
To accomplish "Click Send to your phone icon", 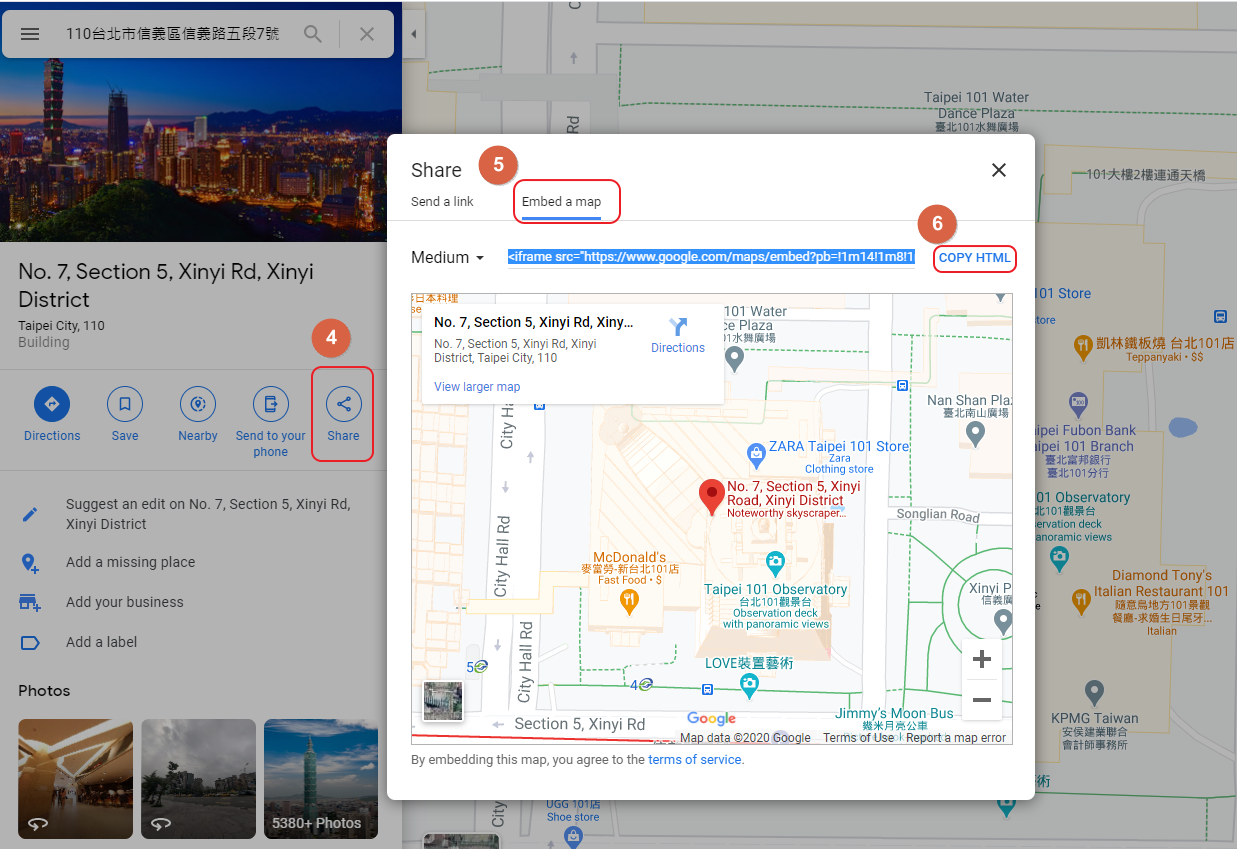I will tap(270, 404).
